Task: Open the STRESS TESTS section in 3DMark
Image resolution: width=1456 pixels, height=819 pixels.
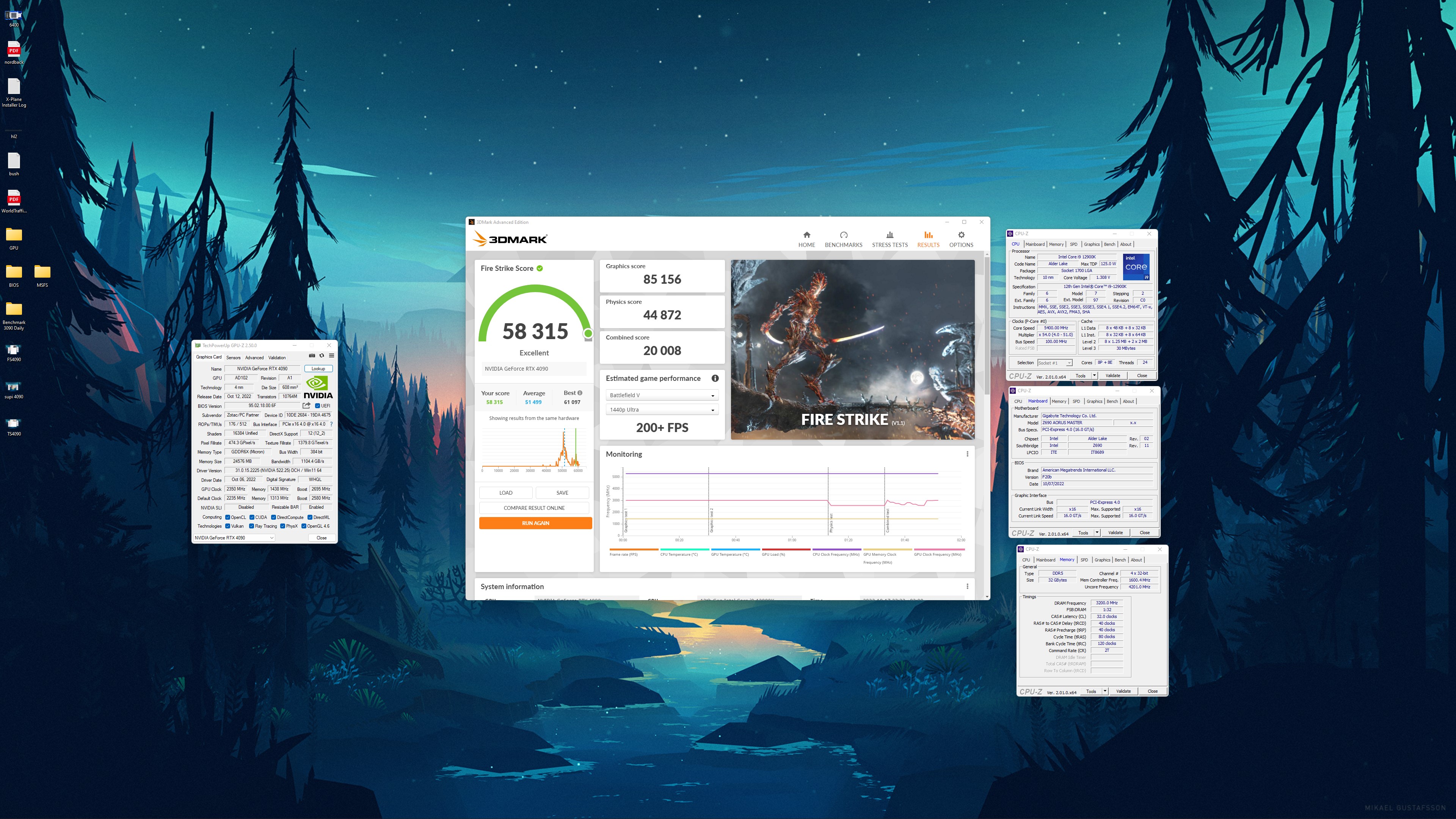Action: [x=890, y=239]
